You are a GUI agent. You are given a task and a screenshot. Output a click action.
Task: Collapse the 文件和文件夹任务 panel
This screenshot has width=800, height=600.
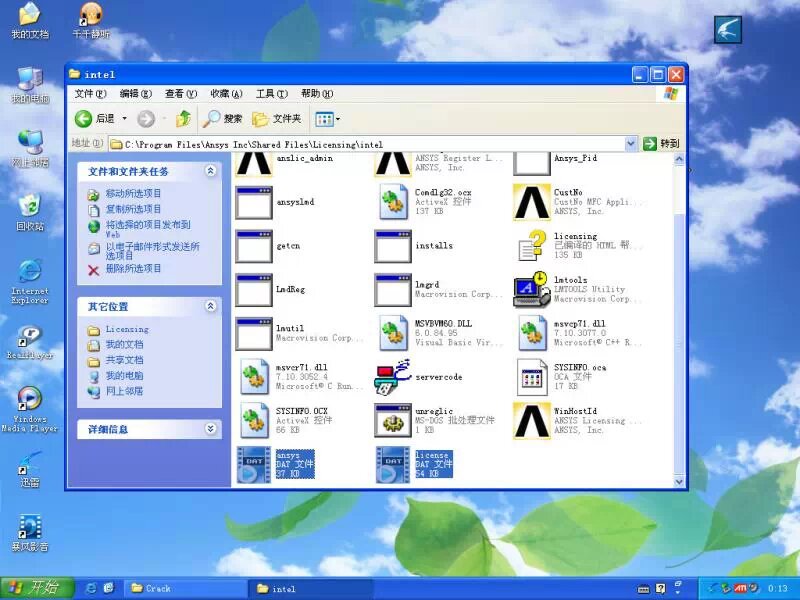click(210, 171)
